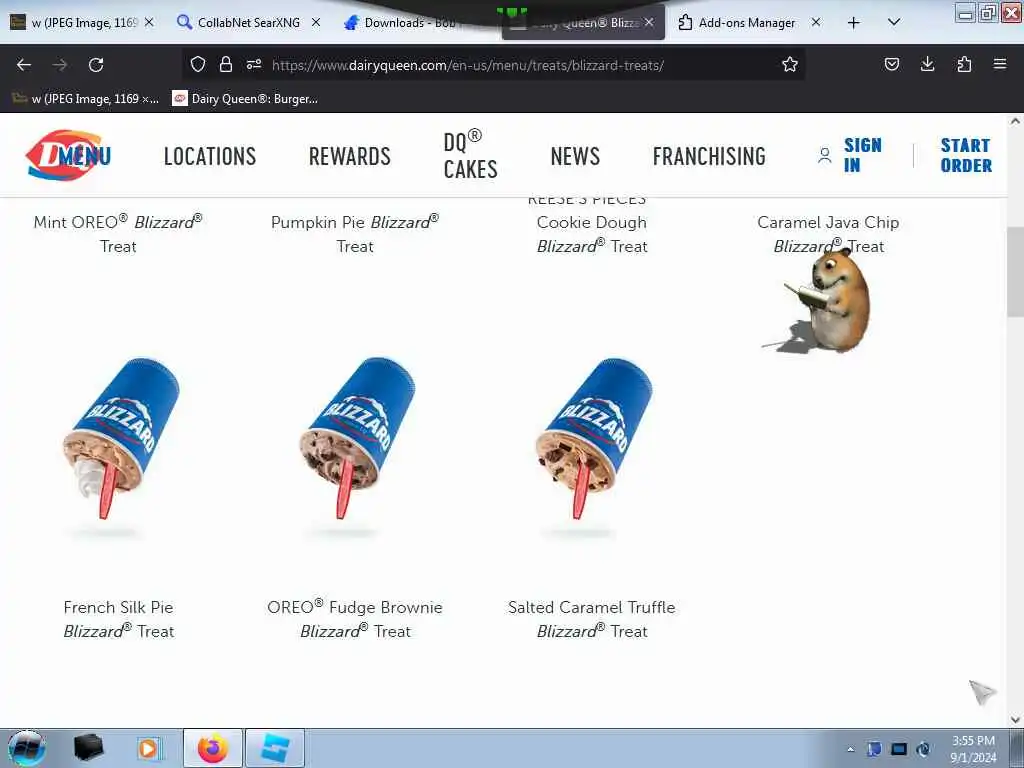
Task: Open the Extensions puzzle icon
Action: [964, 64]
